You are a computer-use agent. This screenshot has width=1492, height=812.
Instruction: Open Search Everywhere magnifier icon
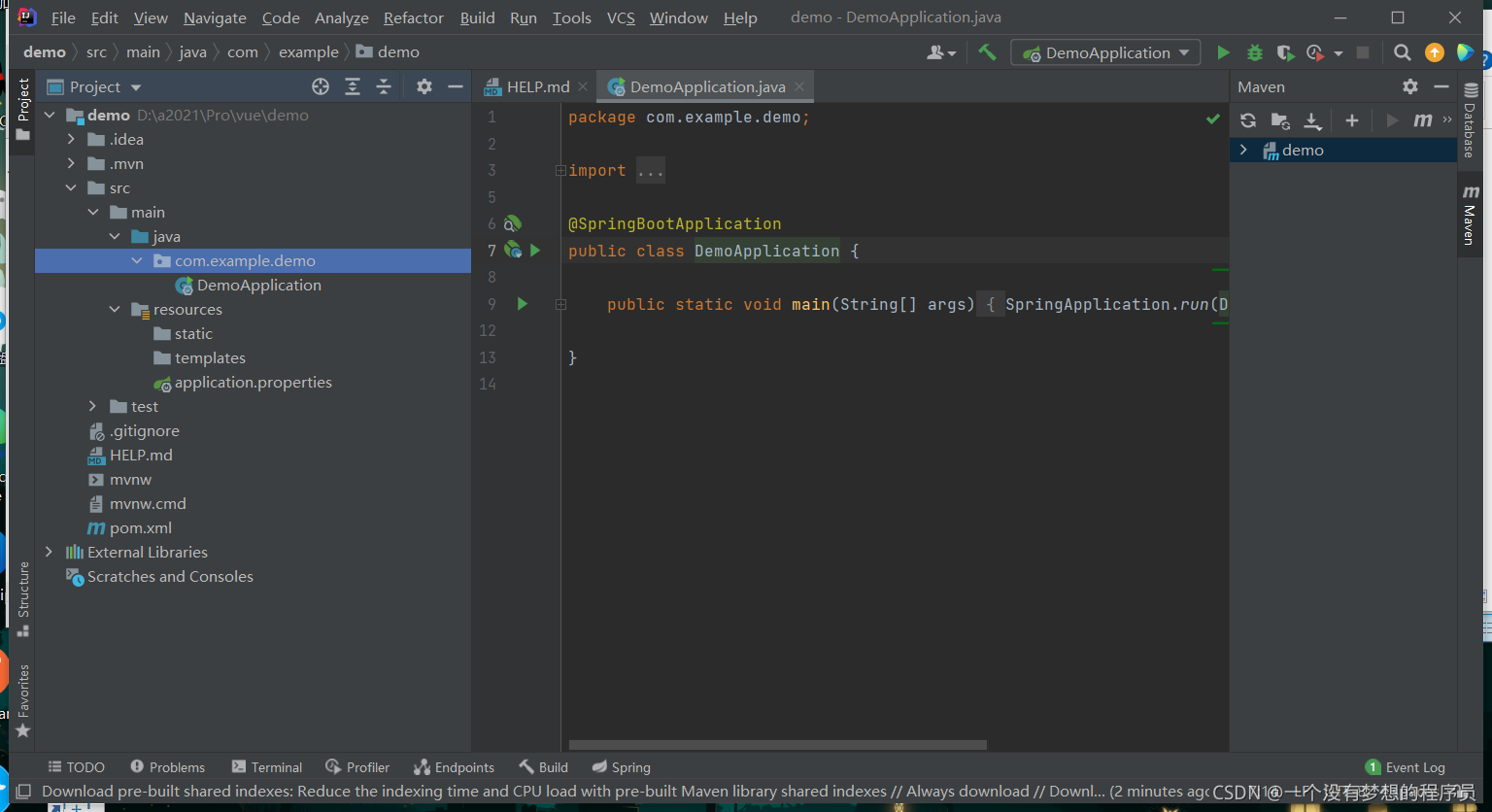pyautogui.click(x=1402, y=52)
